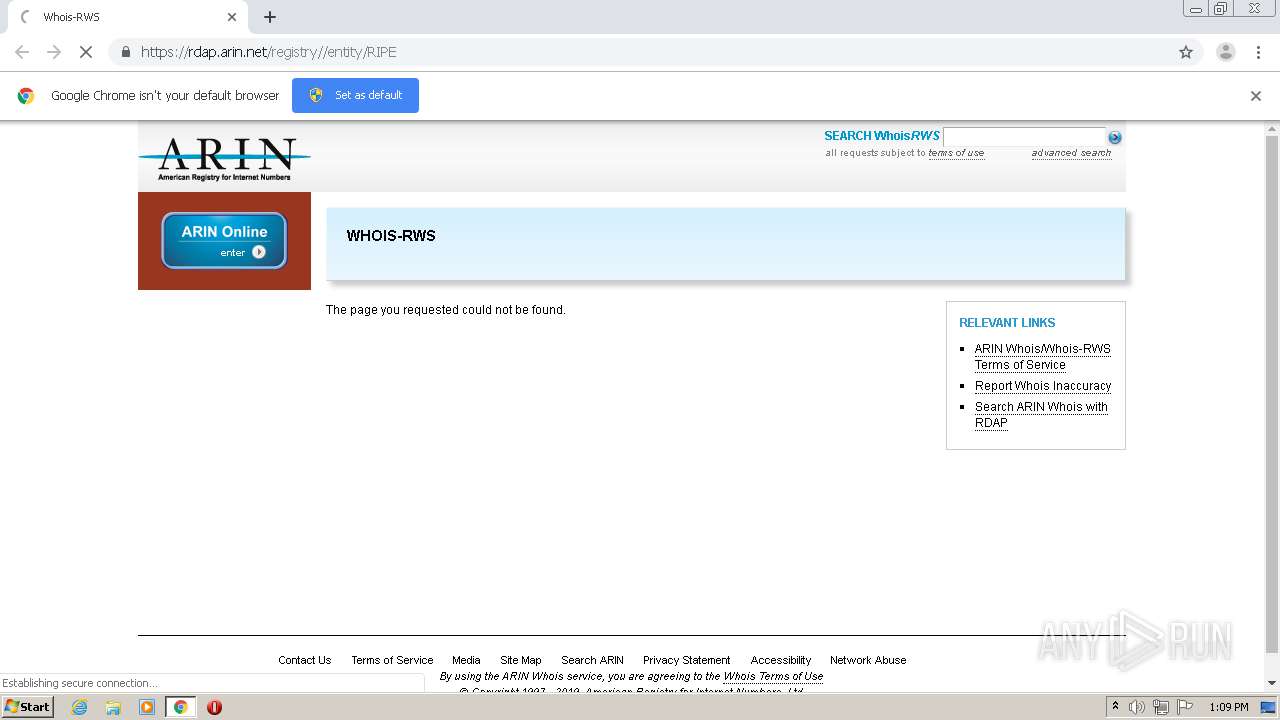This screenshot has height=720, width=1280.
Task: Launch Internet Explorer from taskbar
Action: pos(79,707)
